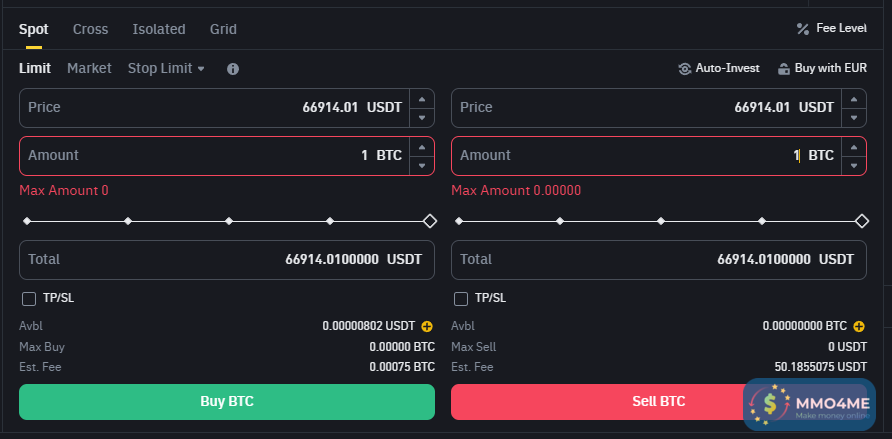Decrease buy Amount with down arrow
The height and width of the screenshot is (439, 892).
coord(422,165)
